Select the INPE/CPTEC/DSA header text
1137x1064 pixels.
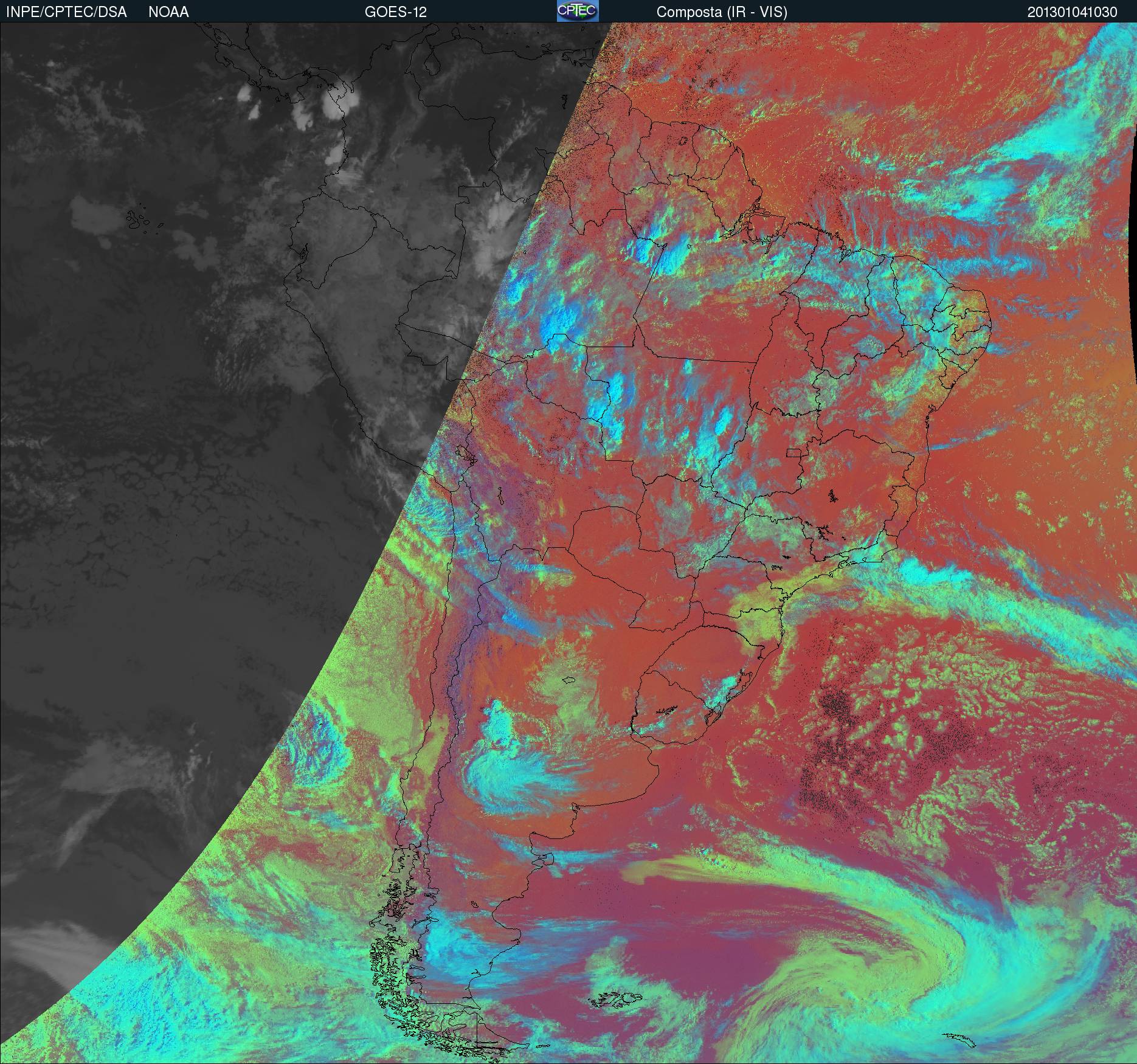[66, 12]
